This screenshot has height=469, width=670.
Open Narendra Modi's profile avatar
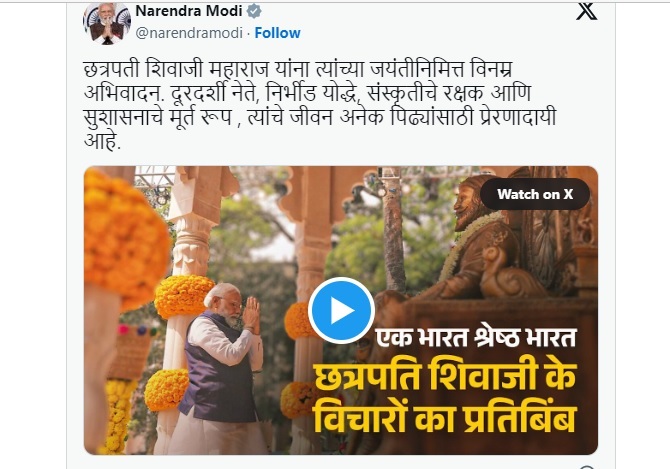click(107, 23)
